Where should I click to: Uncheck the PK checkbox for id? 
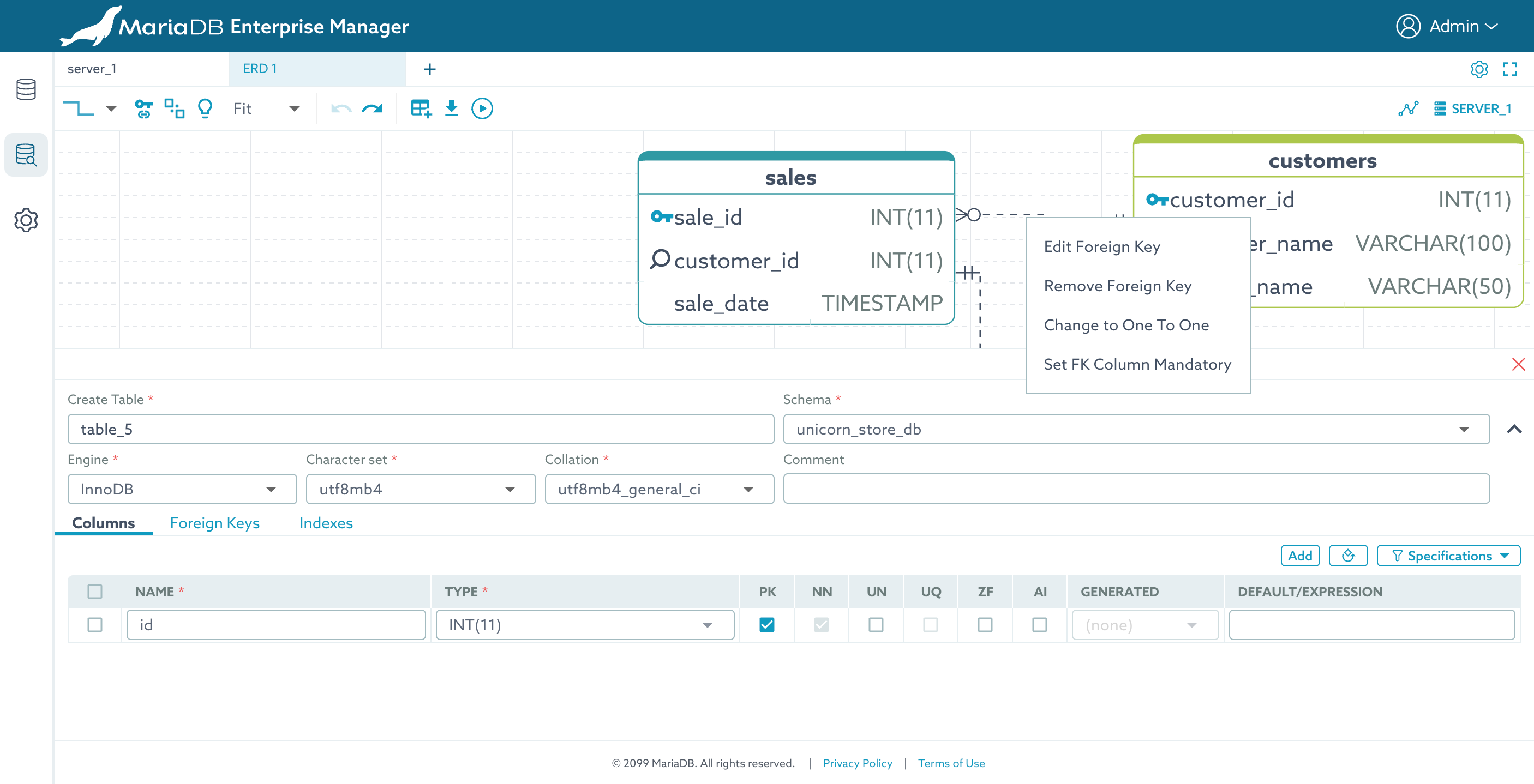pyautogui.click(x=766, y=624)
